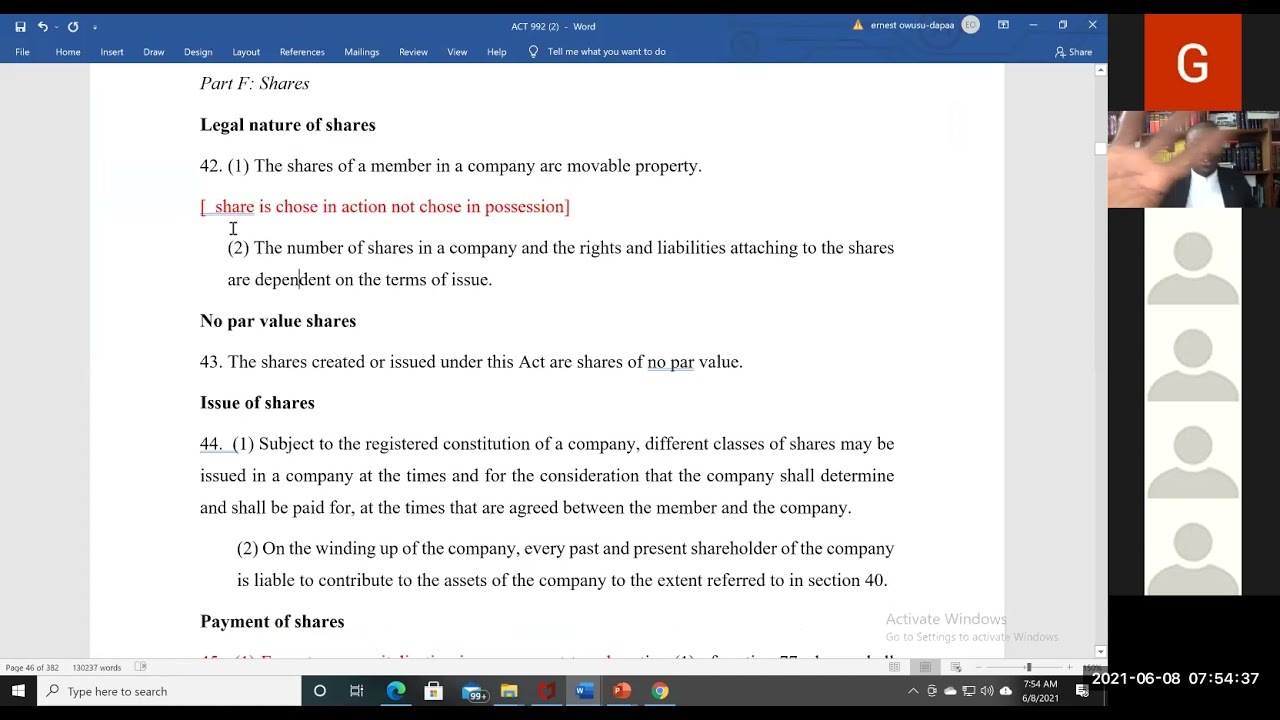Zoom in with the plus button
This screenshot has height=720, width=1280.
(1069, 667)
